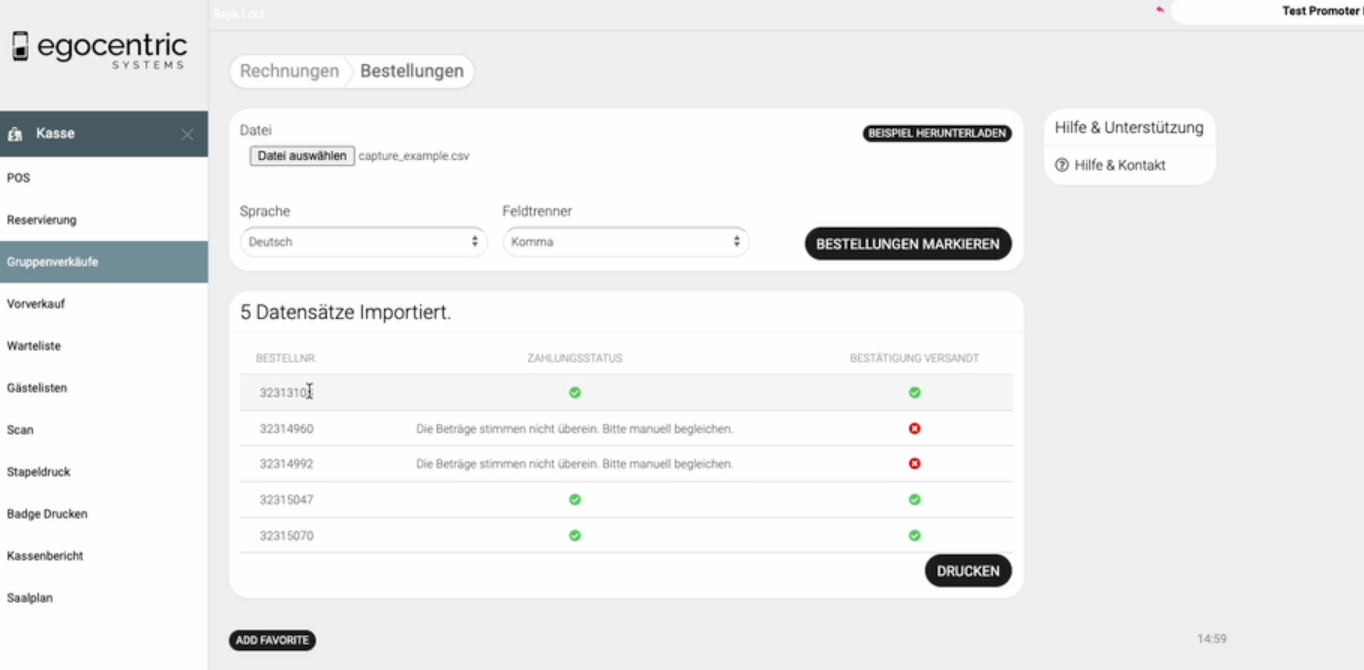Click the pink arrow icon in top bar
This screenshot has width=1364, height=670.
click(1160, 10)
